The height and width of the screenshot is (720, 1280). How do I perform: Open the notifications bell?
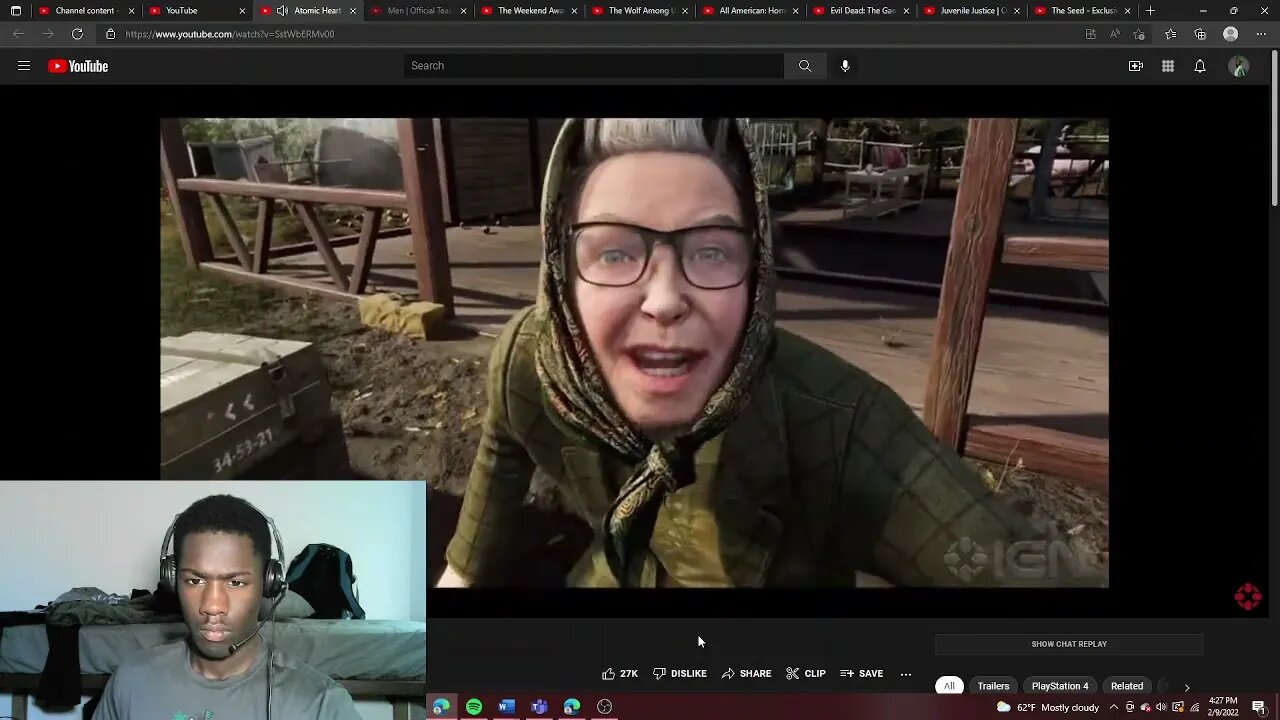[1200, 66]
